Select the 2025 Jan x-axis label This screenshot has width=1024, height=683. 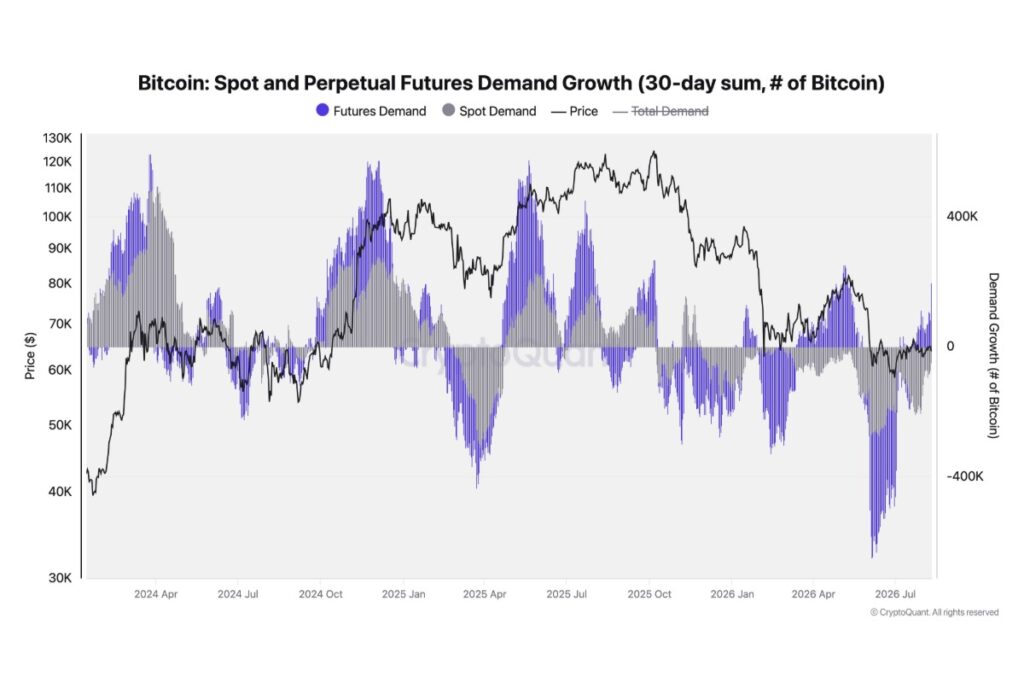tap(403, 594)
